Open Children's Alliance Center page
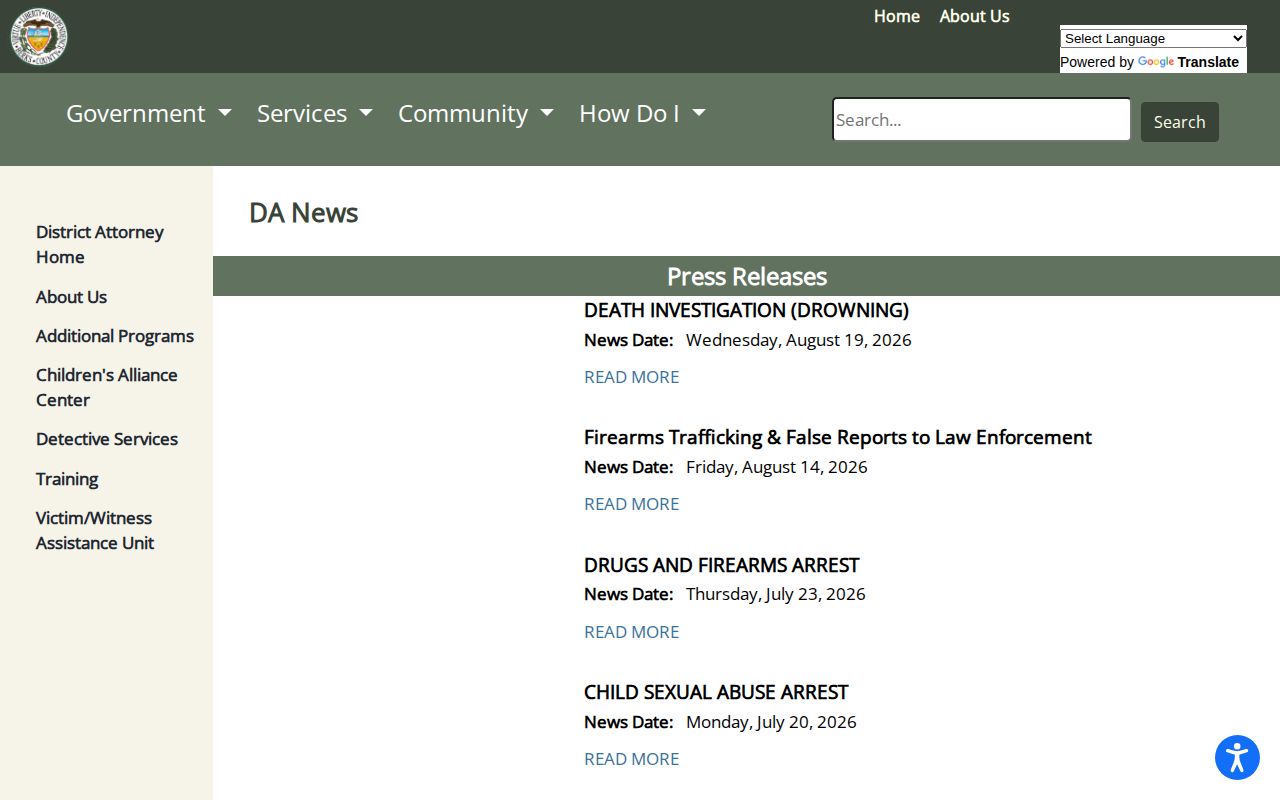This screenshot has height=800, width=1280. coord(107,387)
